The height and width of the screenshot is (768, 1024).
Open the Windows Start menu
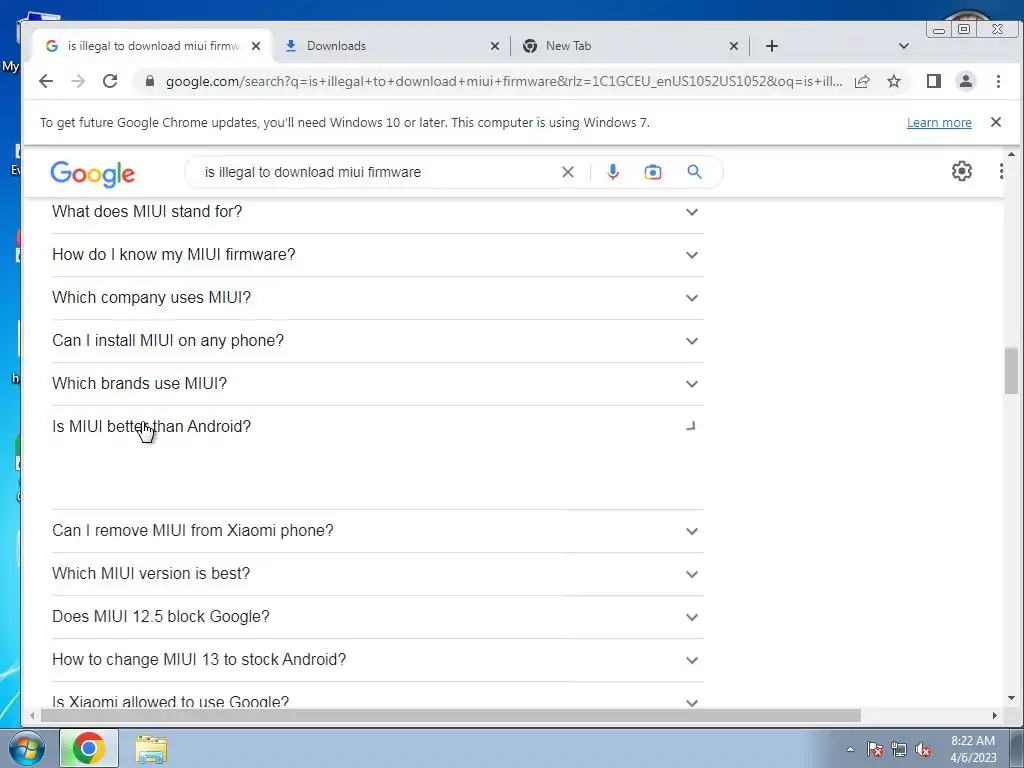(26, 748)
